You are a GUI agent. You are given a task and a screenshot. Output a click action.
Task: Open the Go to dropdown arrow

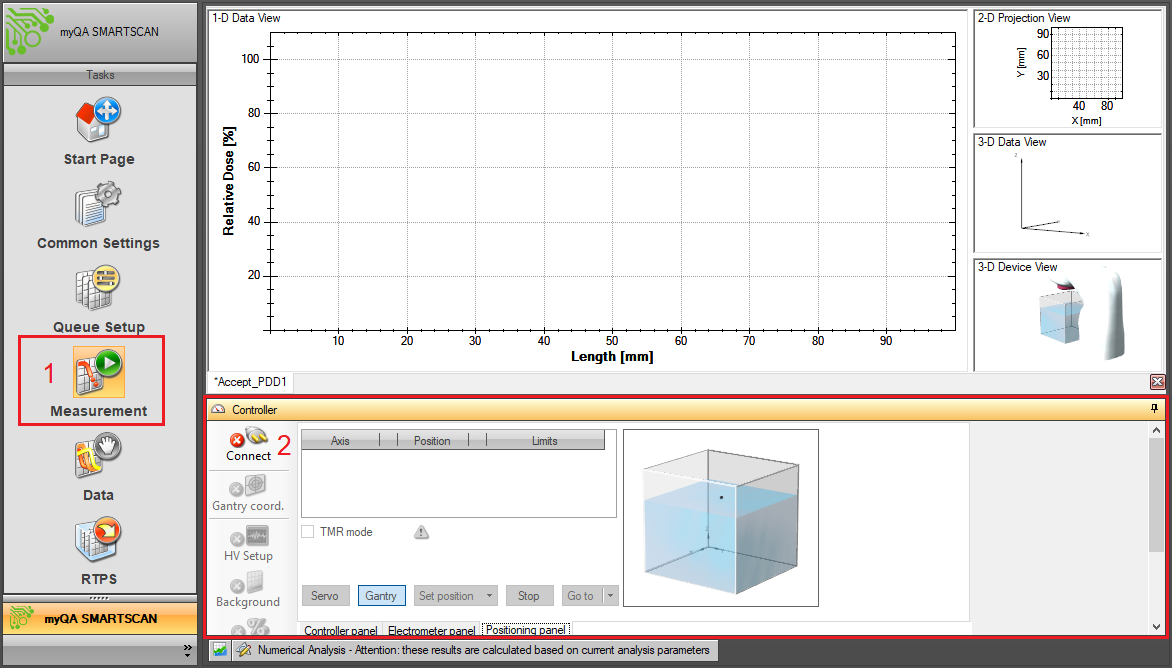click(611, 596)
